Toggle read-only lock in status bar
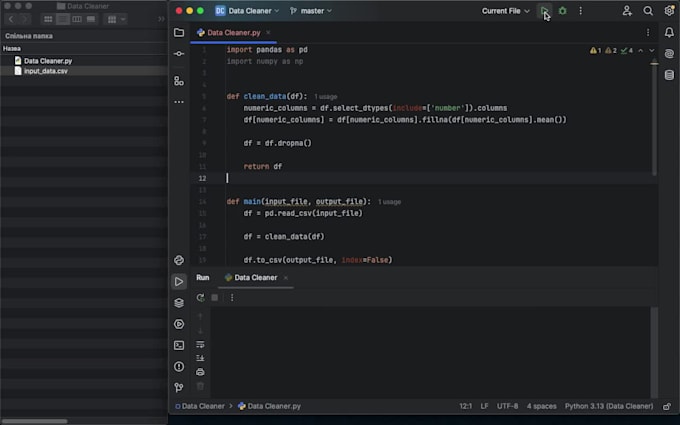This screenshot has width=680, height=425. [x=667, y=406]
